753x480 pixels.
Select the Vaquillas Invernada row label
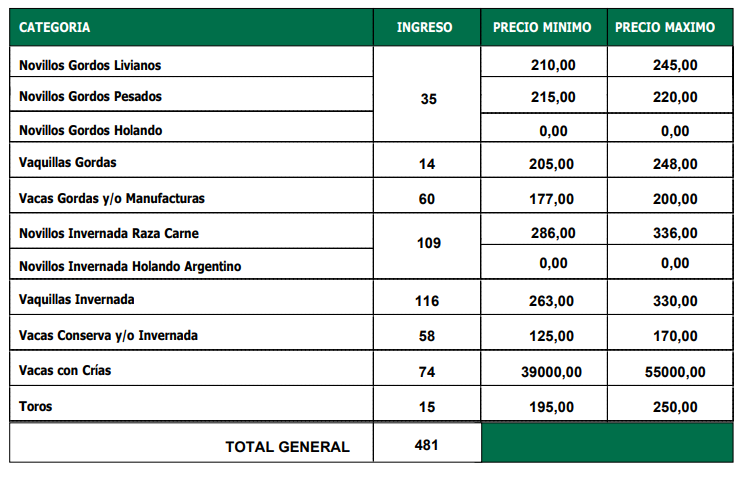(x=76, y=299)
